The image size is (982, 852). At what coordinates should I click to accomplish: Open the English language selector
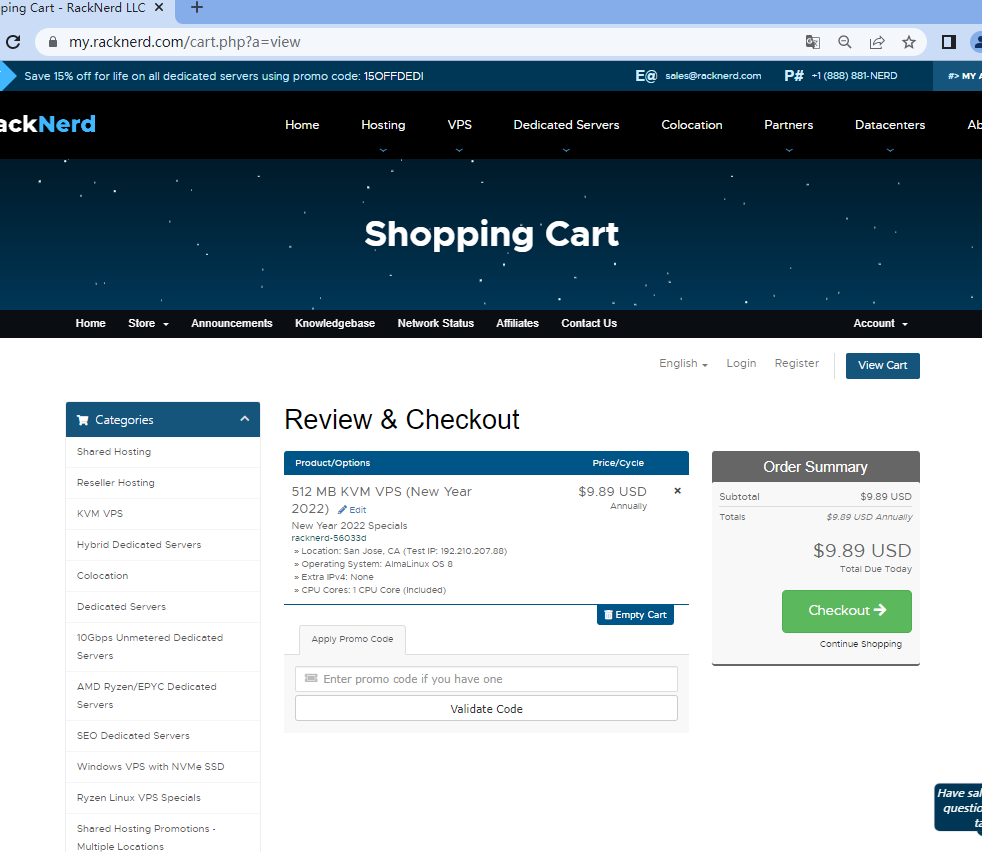click(x=683, y=363)
